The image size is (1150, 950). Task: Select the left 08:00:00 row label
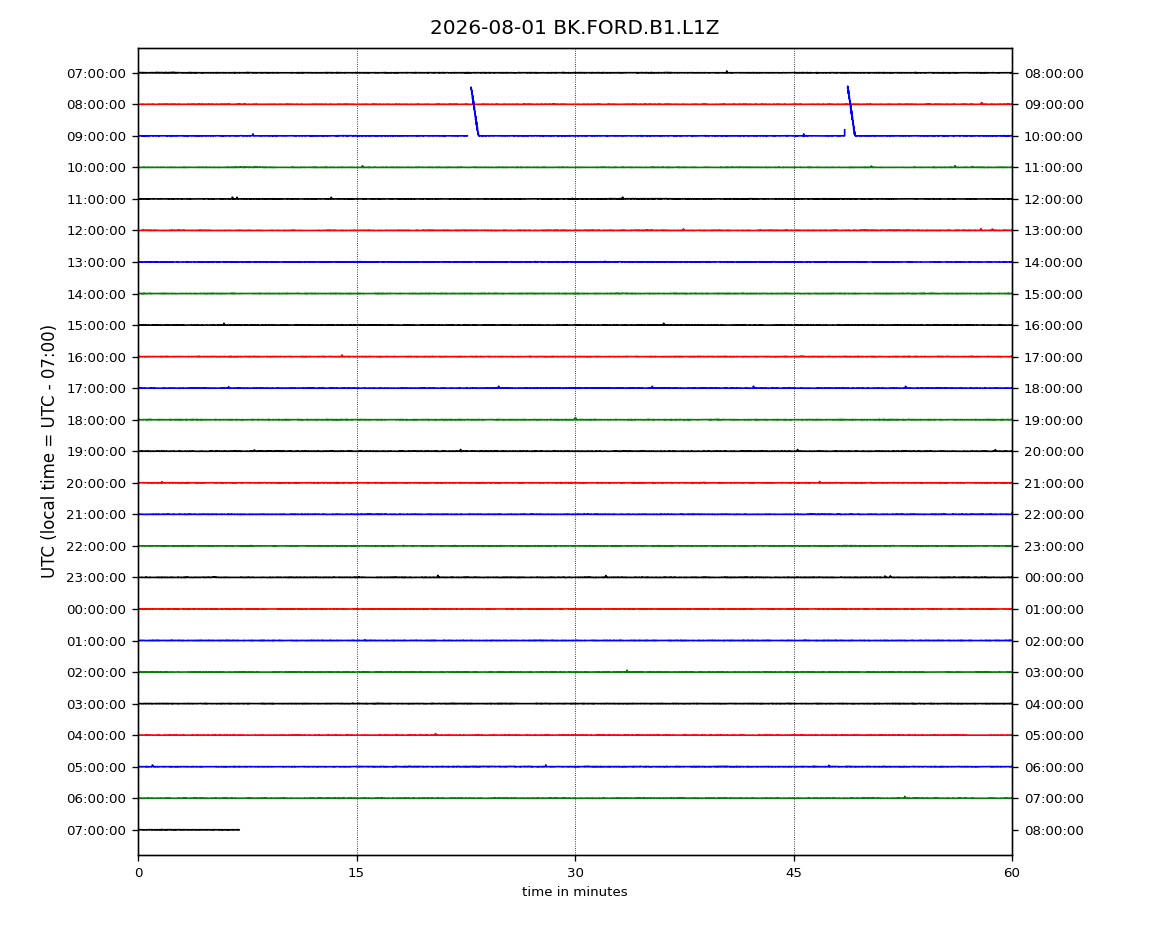click(x=96, y=105)
